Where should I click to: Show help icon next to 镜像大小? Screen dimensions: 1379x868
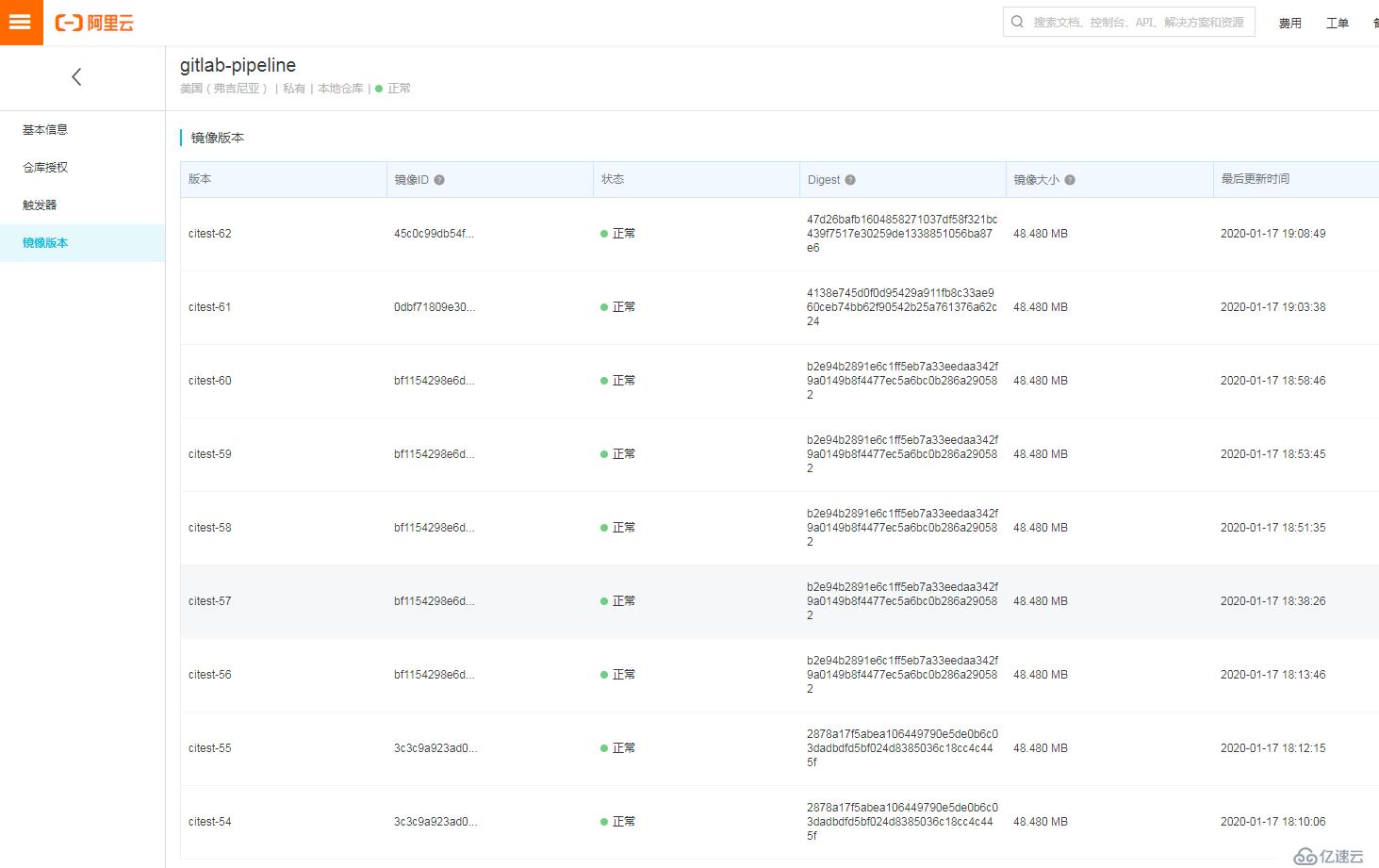click(x=1070, y=180)
